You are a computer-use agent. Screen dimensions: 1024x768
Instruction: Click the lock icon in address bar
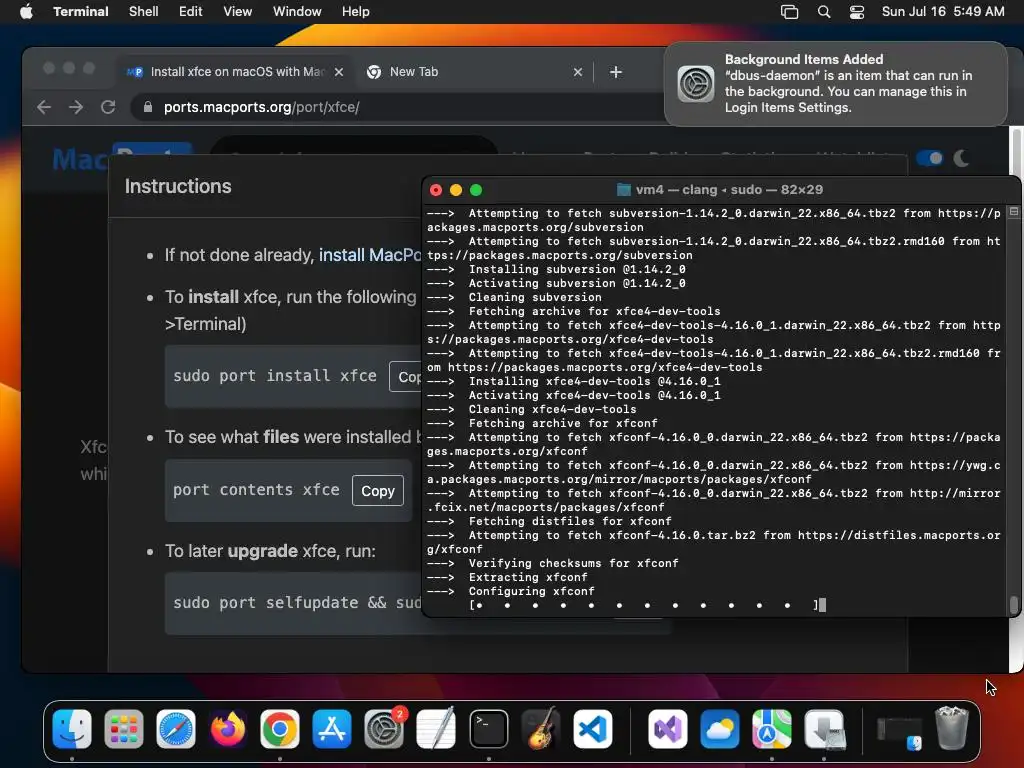click(x=148, y=107)
